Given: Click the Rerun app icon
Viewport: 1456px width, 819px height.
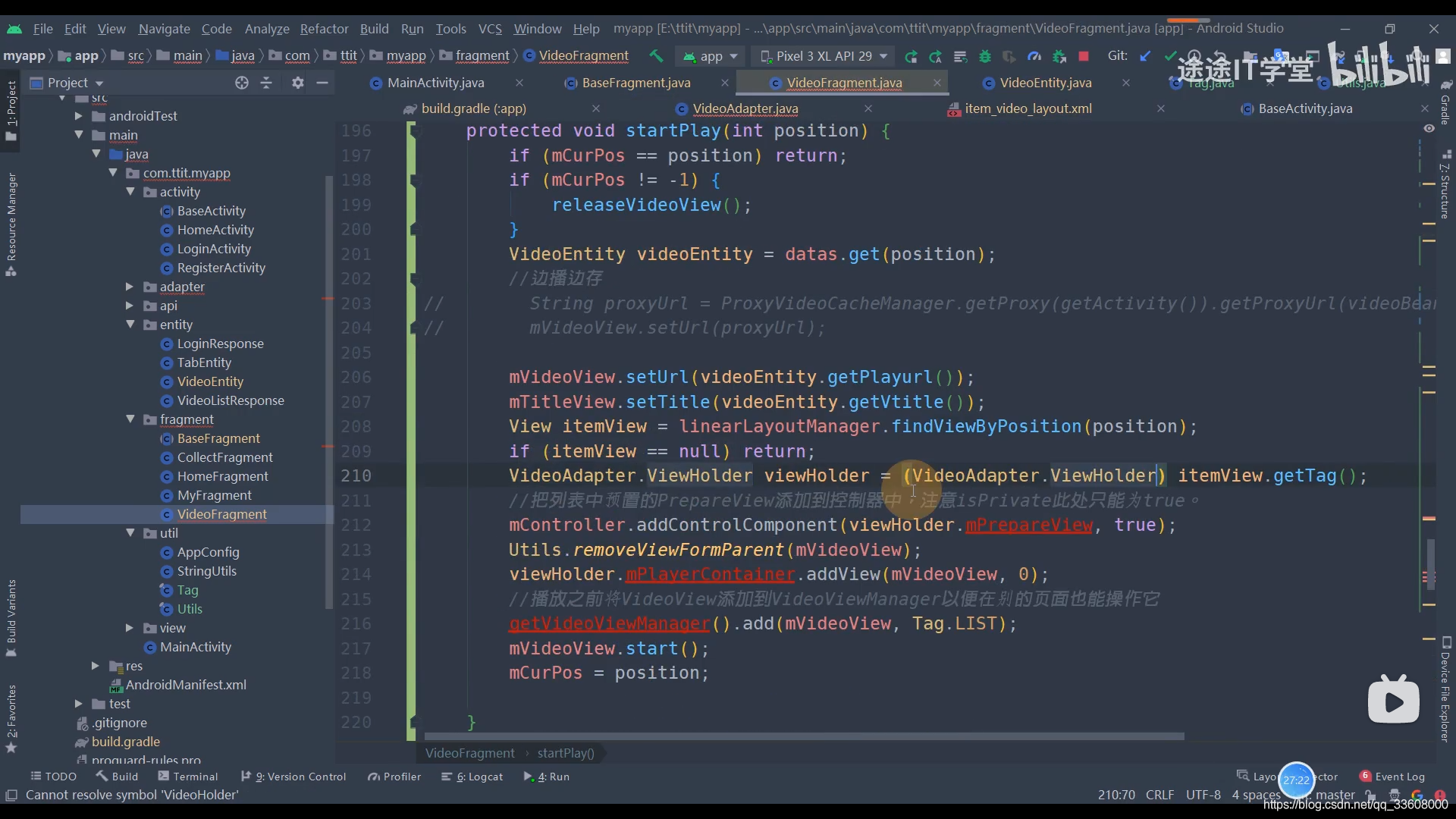Looking at the screenshot, I should (911, 56).
